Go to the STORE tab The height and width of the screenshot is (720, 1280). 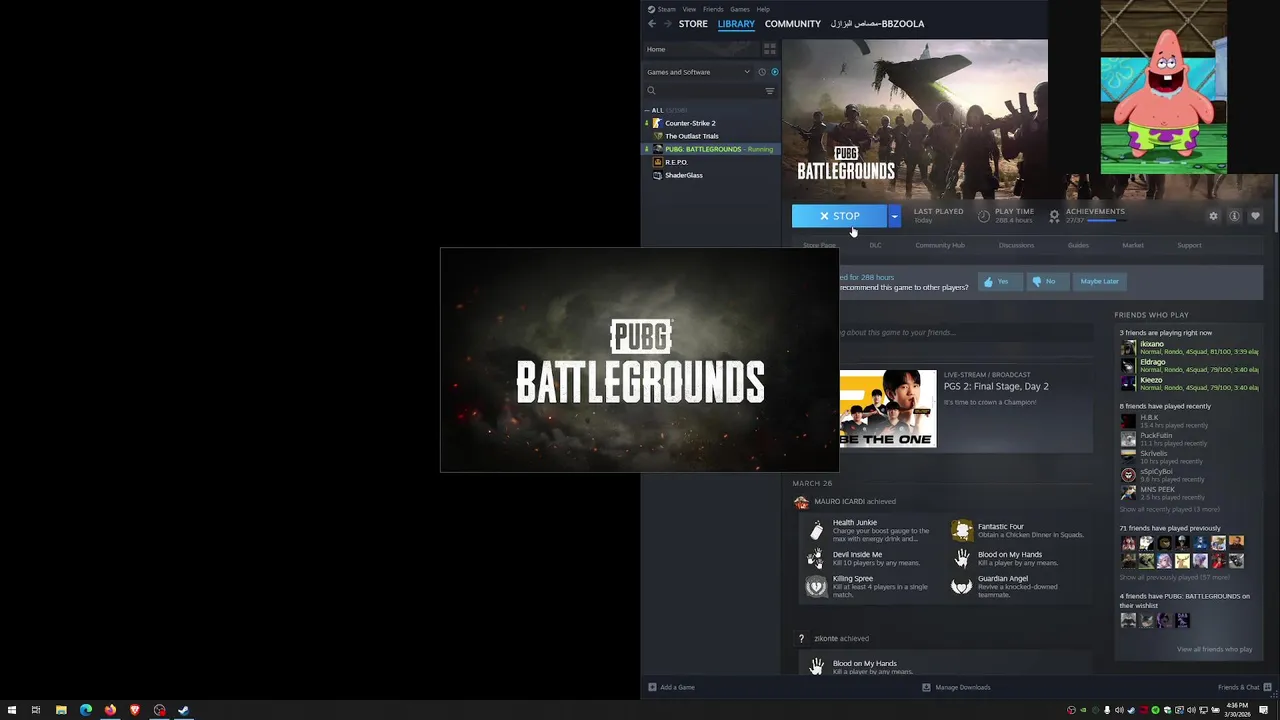point(693,24)
